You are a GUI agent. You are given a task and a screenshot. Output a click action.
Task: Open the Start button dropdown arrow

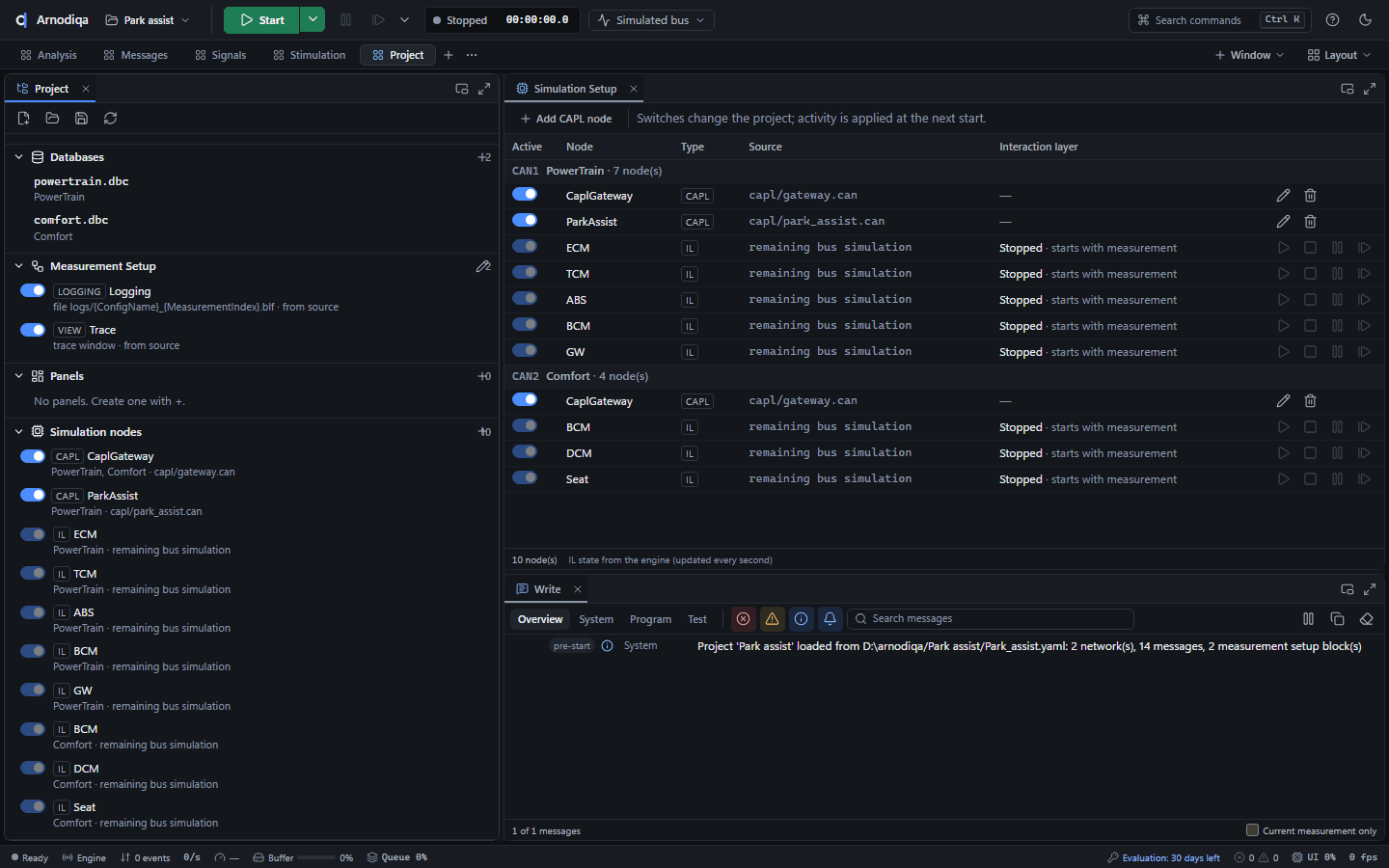click(312, 20)
